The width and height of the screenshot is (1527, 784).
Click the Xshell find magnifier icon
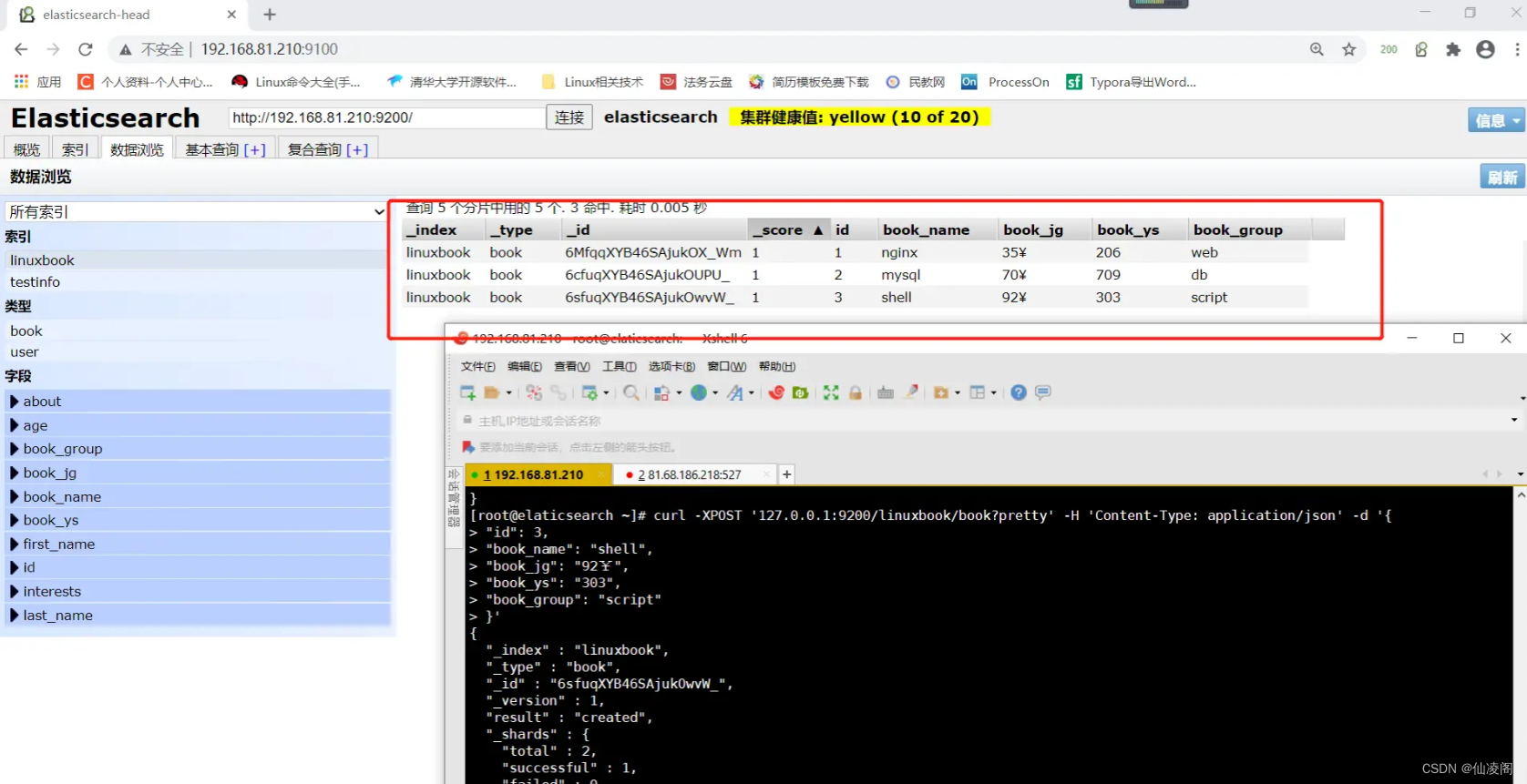[630, 392]
